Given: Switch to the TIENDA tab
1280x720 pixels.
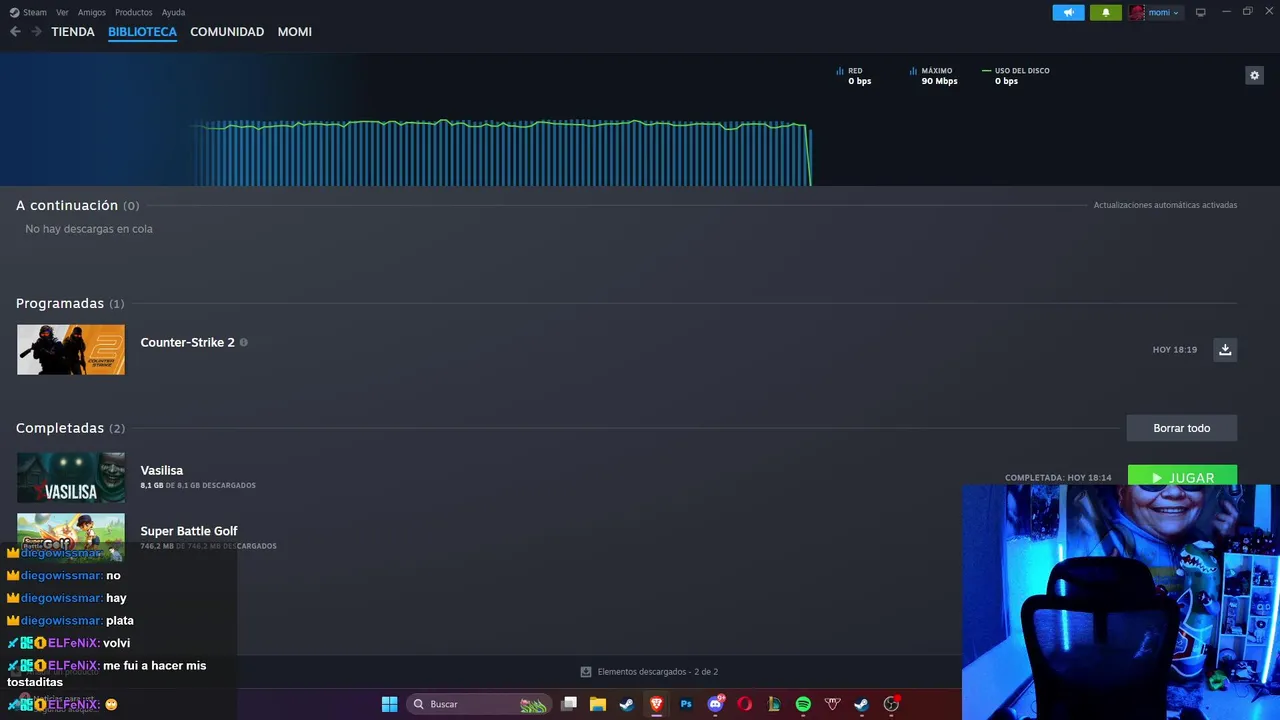Looking at the screenshot, I should coord(73,32).
